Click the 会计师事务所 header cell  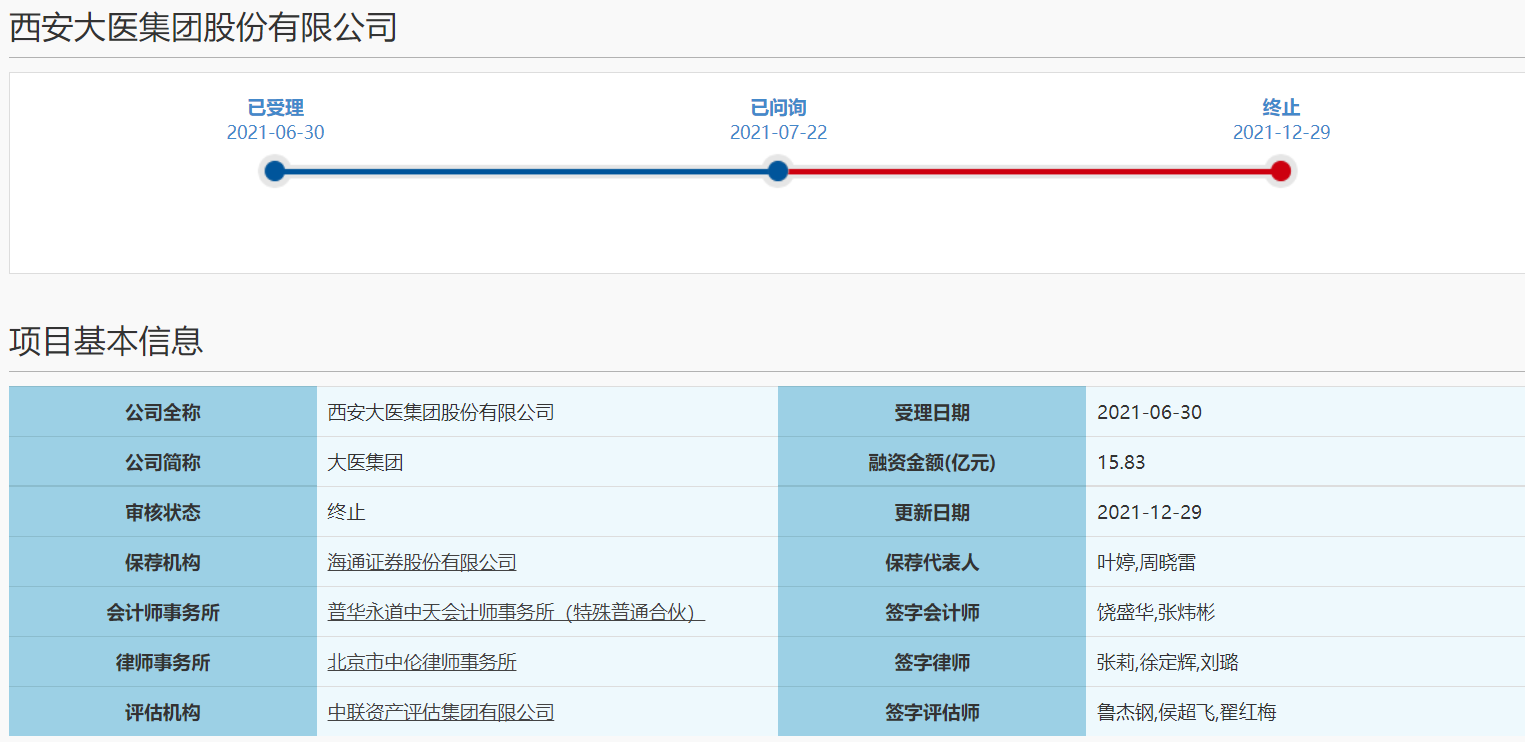pos(163,612)
